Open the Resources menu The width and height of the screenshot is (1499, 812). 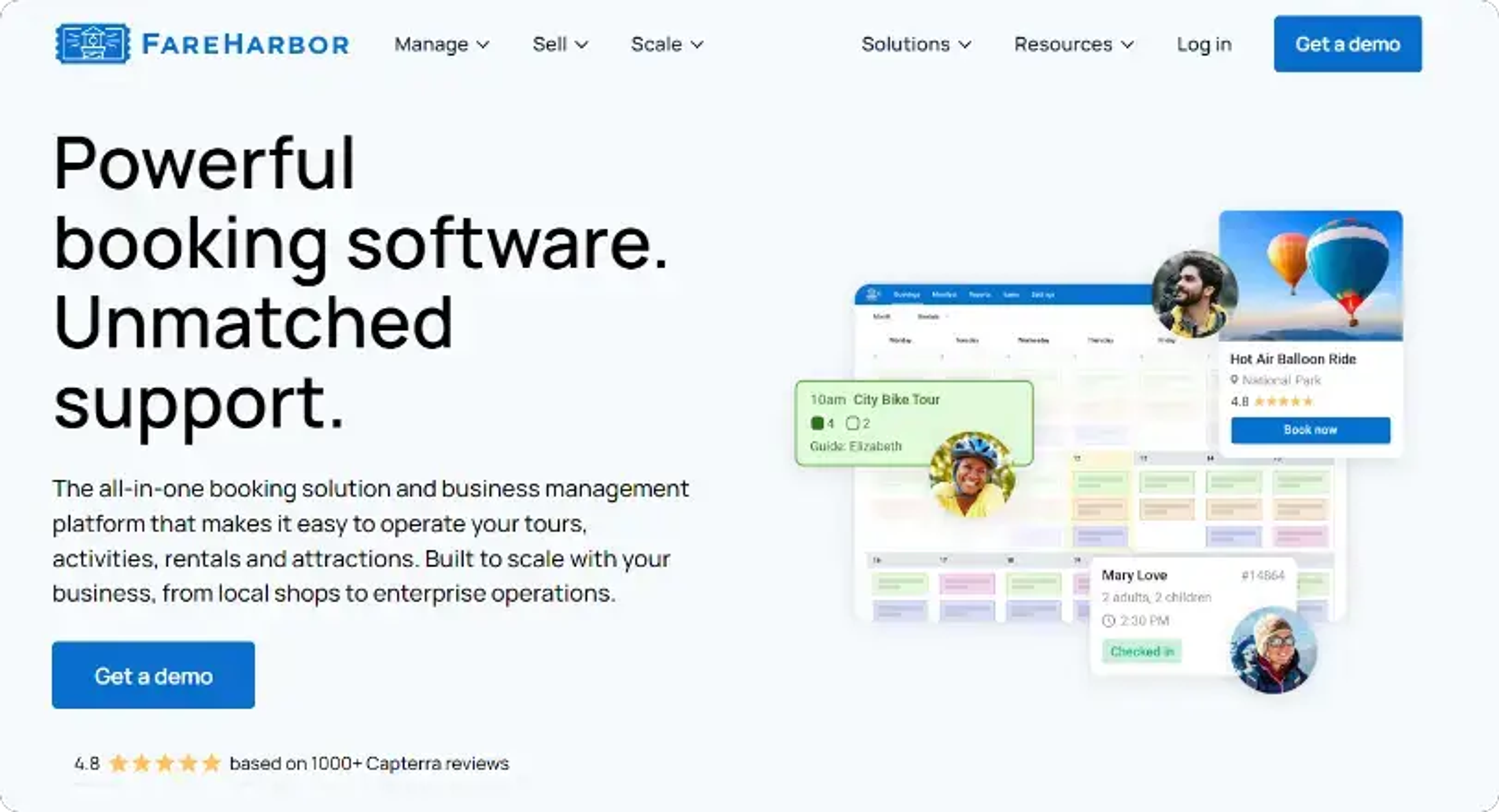pos(1074,44)
